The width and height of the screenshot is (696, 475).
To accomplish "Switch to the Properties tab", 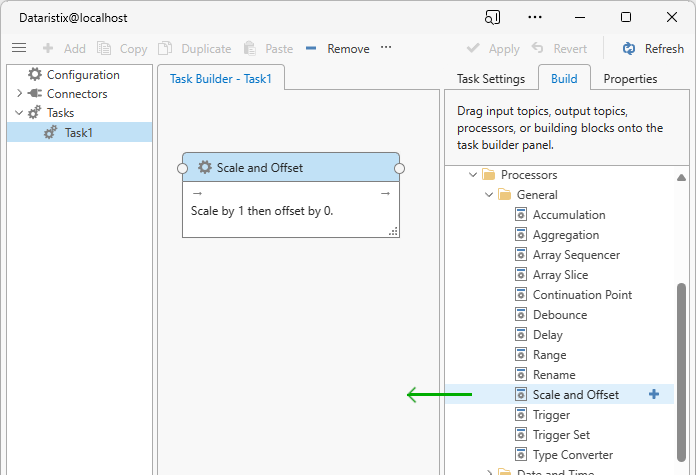I will click(630, 79).
